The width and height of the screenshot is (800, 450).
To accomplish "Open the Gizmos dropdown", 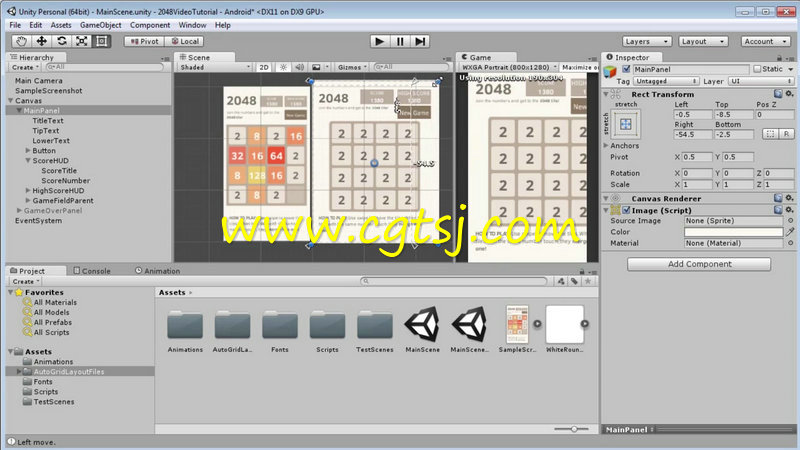I will click(x=352, y=67).
